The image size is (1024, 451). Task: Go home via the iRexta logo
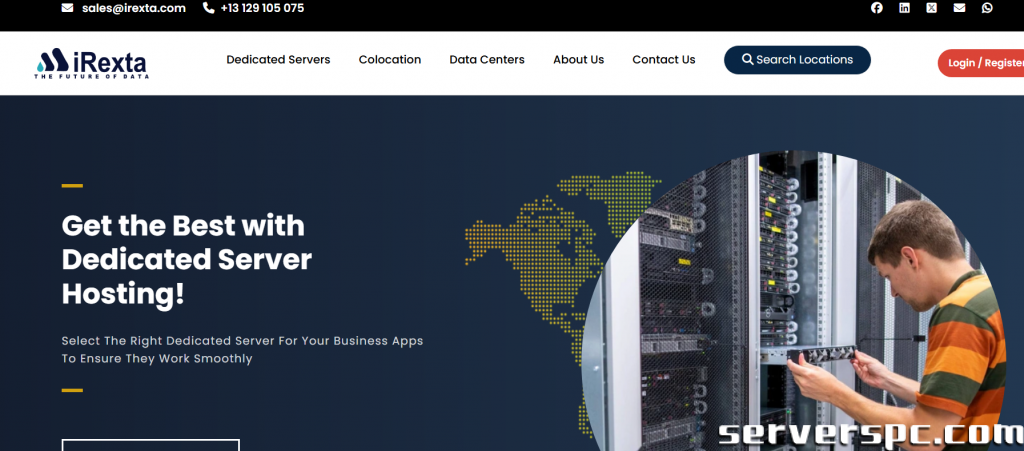[x=91, y=63]
